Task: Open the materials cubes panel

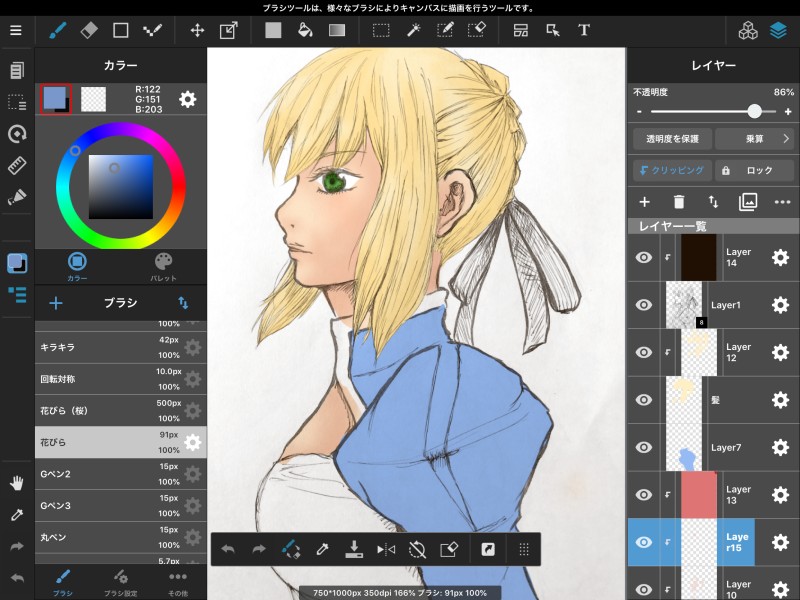Action: [748, 31]
